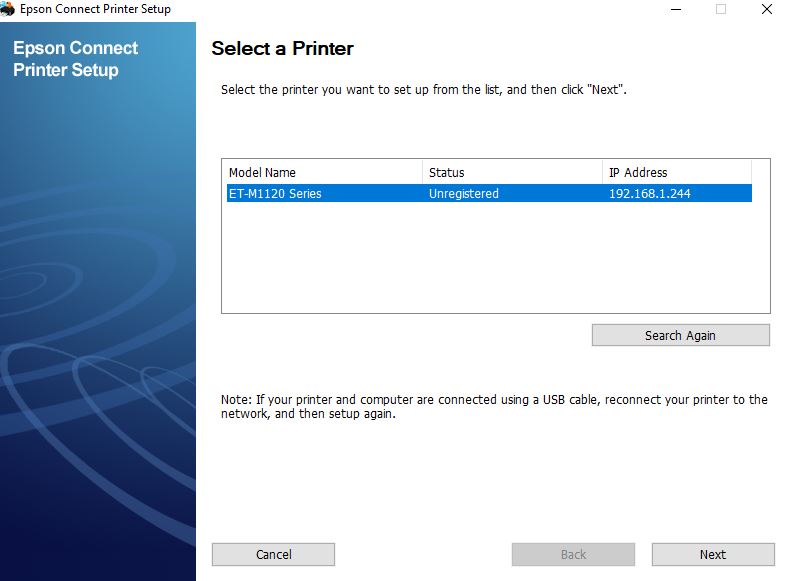Image resolution: width=788 pixels, height=581 pixels.
Task: Click the IP address 192.168.1.244
Action: click(x=649, y=193)
